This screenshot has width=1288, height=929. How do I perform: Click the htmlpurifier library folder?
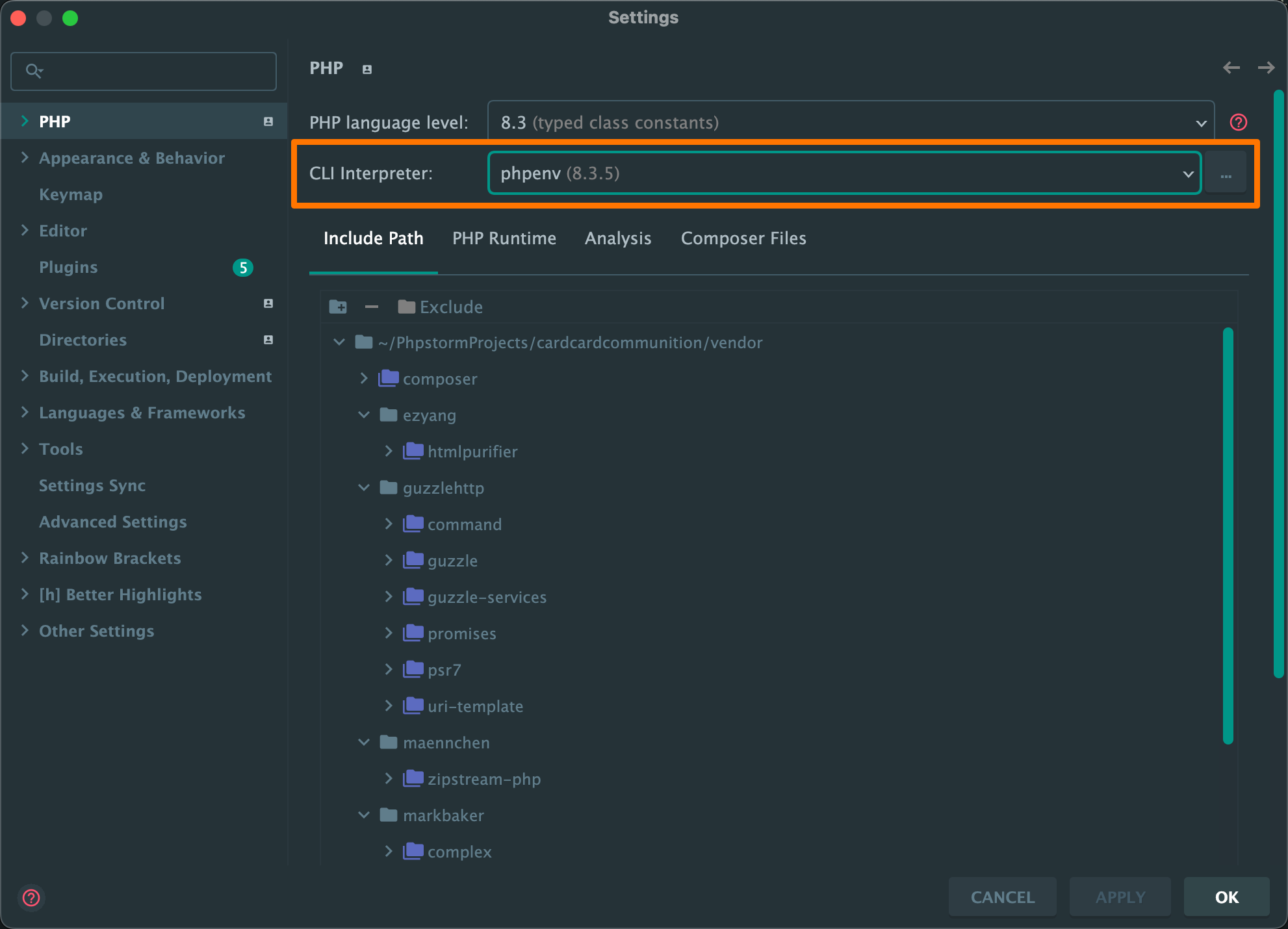472,452
